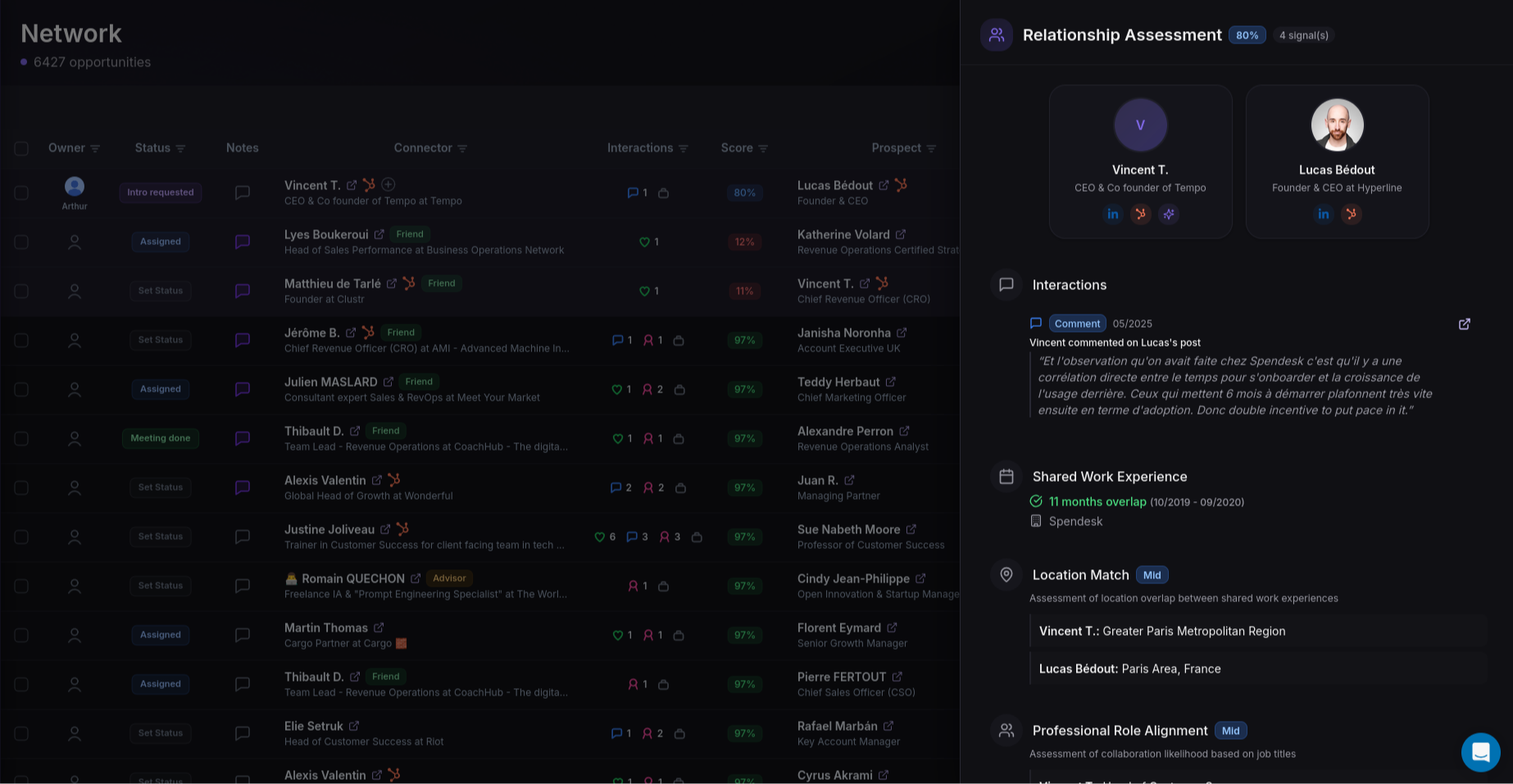The width and height of the screenshot is (1513, 784).
Task: Open notes icon for Justine Joliveau row
Action: click(x=242, y=537)
